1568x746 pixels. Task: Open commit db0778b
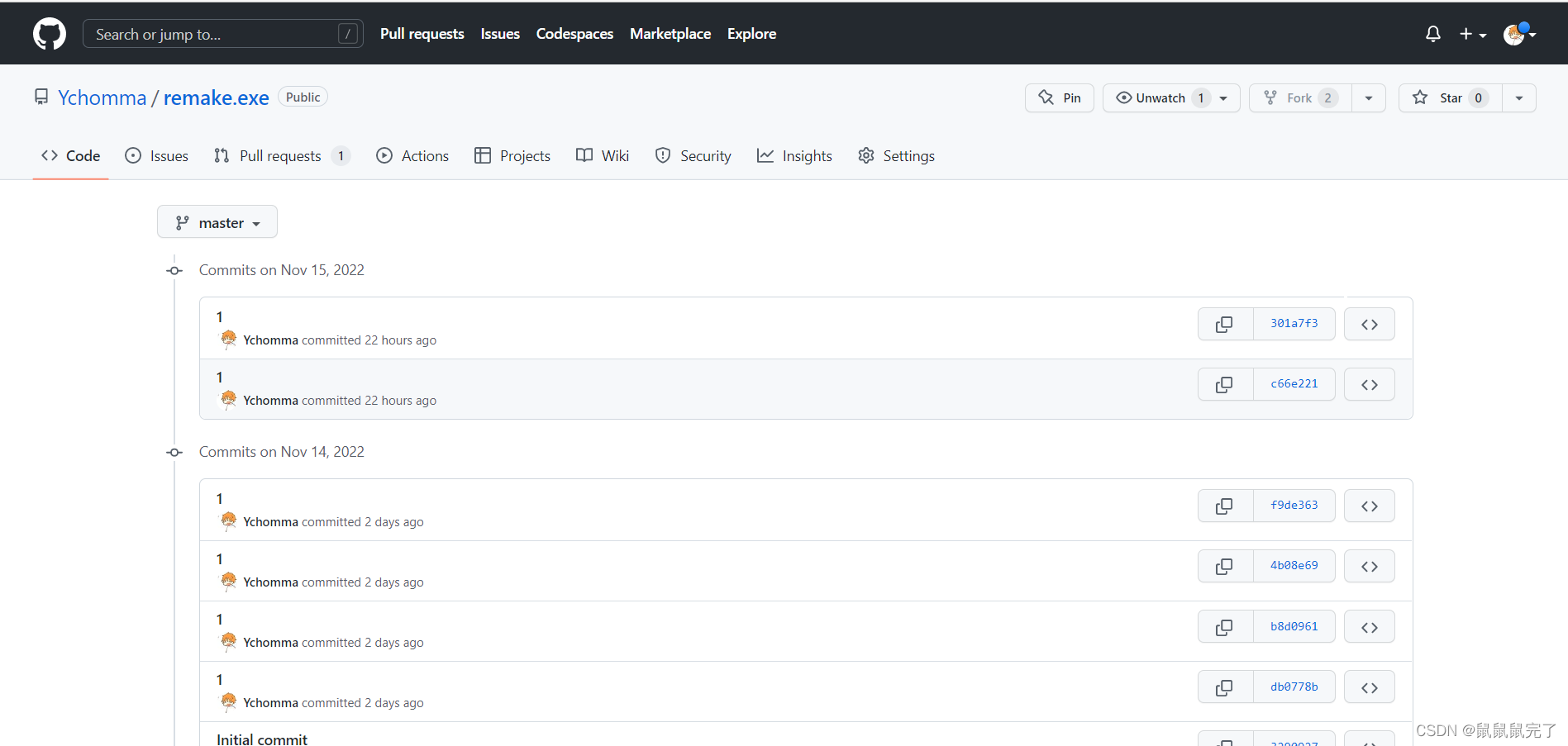[x=1294, y=687]
